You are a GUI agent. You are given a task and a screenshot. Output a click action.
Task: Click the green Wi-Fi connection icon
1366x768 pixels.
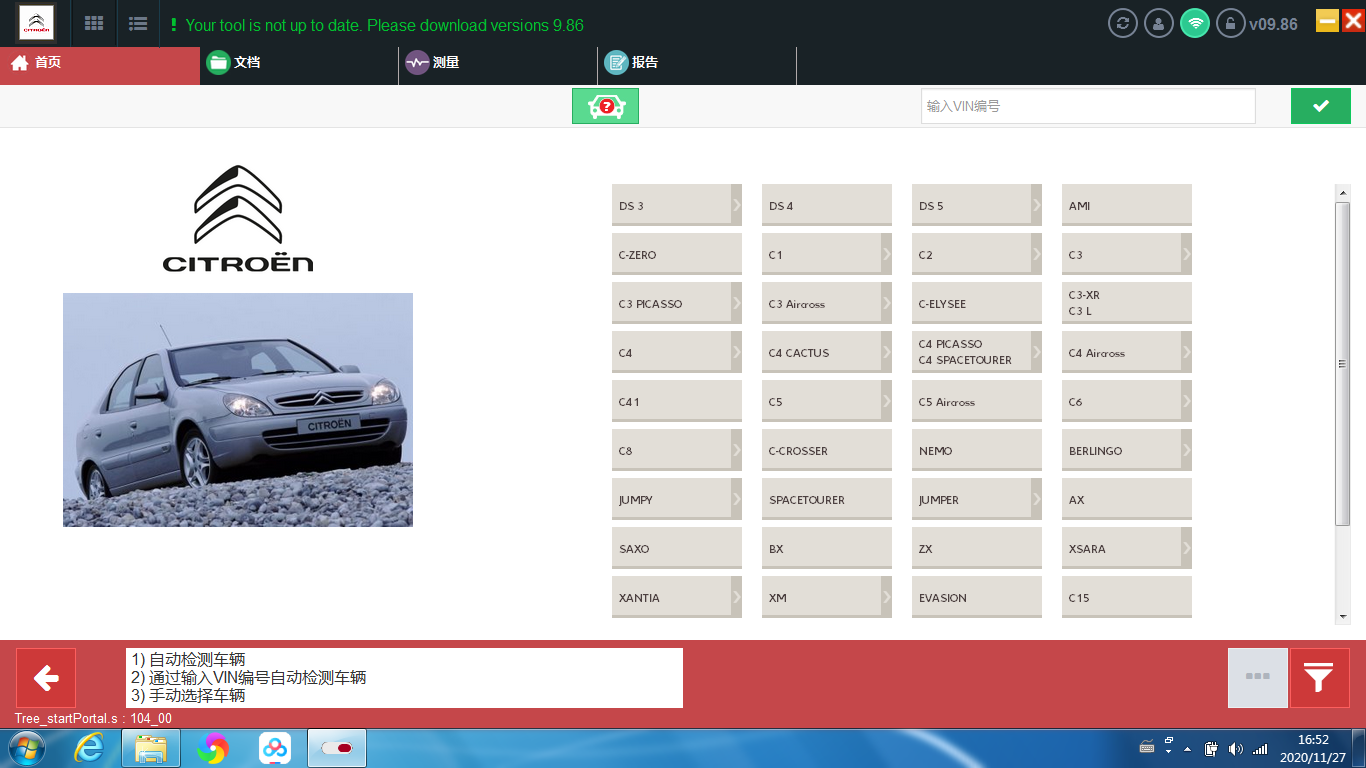[x=1195, y=23]
